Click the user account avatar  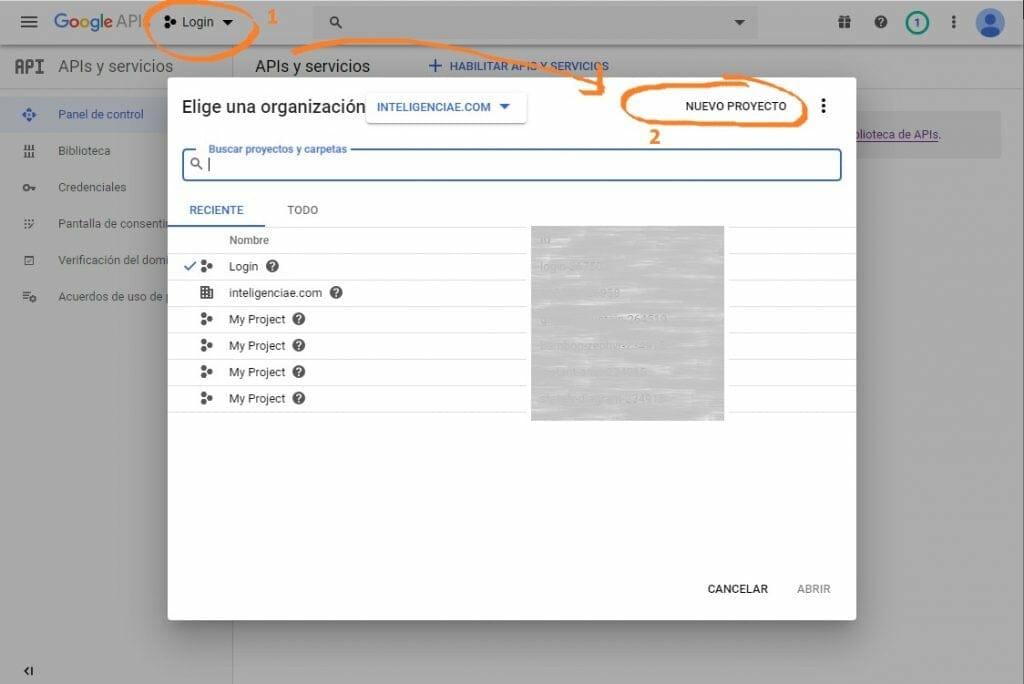[x=989, y=22]
